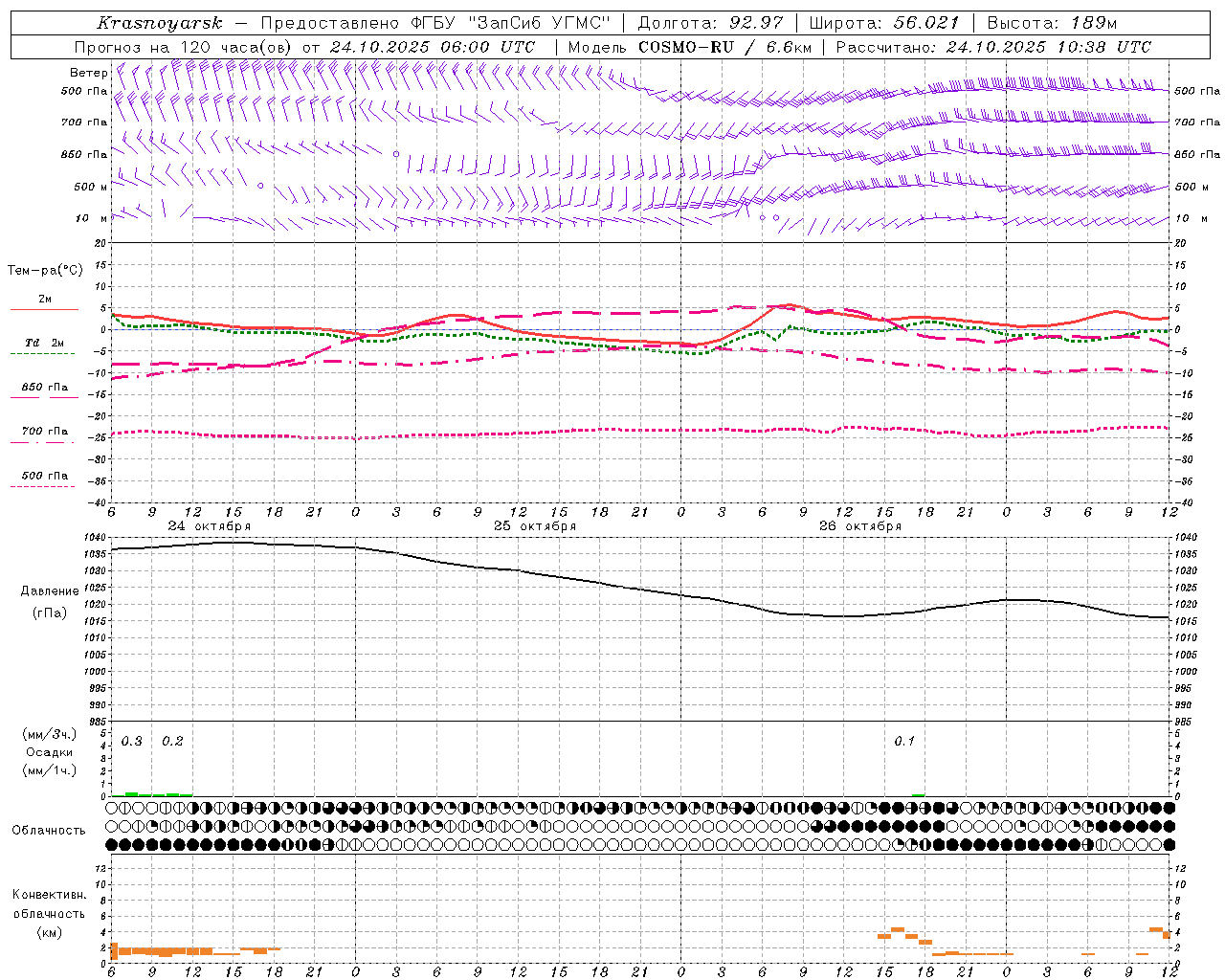The image size is (1225, 980).
Task: Select the '(мм/3ч.)' precipitation unit label
Action: coord(50,735)
